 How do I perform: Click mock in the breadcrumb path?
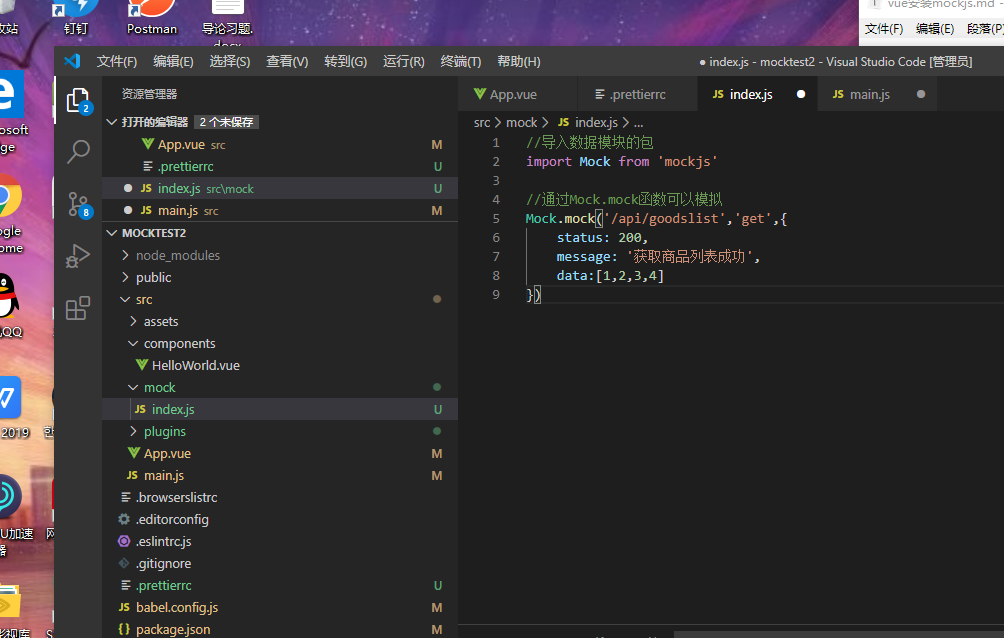tap(521, 122)
